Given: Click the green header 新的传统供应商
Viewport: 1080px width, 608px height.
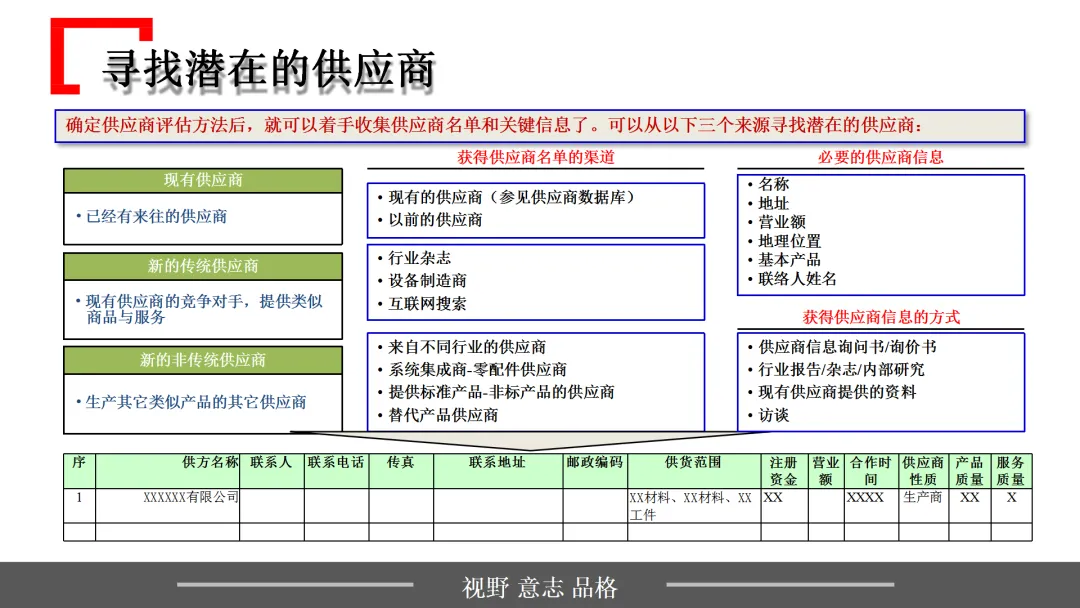Looking at the screenshot, I should pyautogui.click(x=203, y=266).
